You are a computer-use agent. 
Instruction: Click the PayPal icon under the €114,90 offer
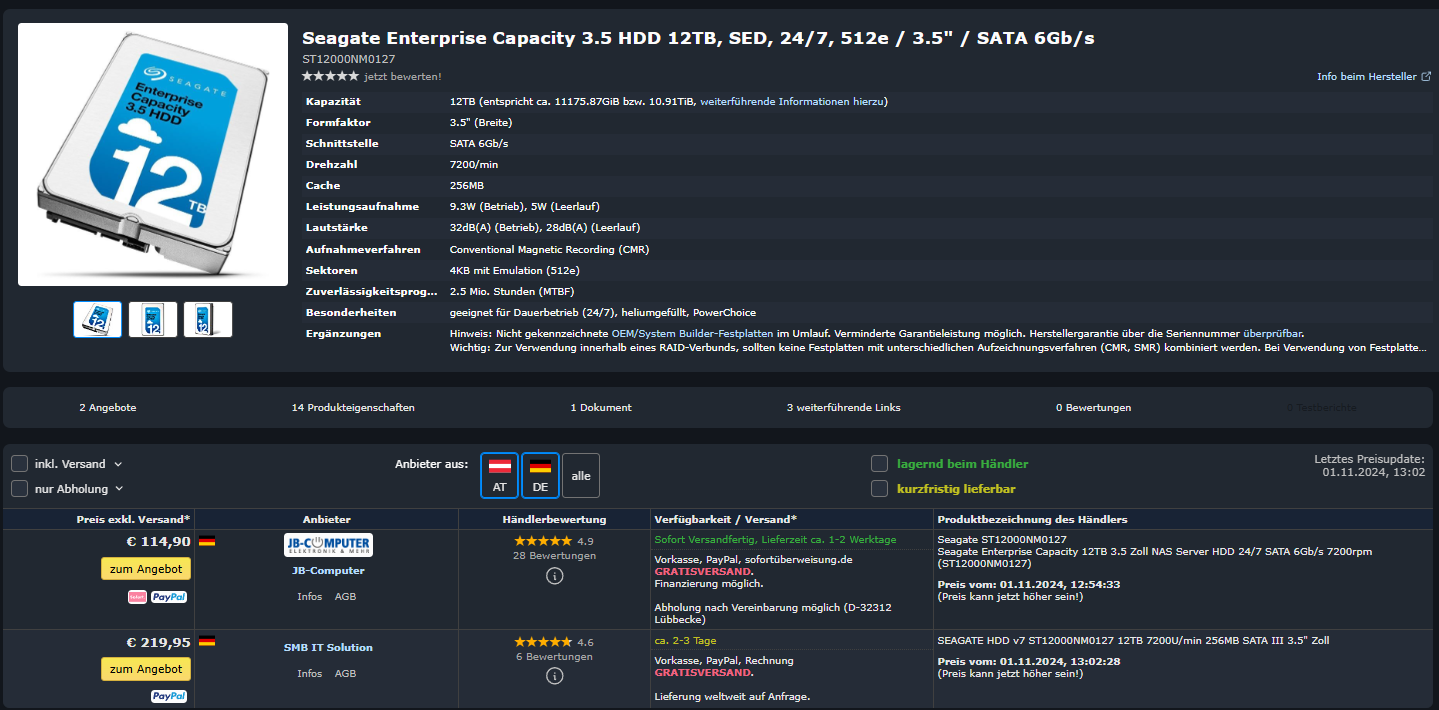[169, 597]
